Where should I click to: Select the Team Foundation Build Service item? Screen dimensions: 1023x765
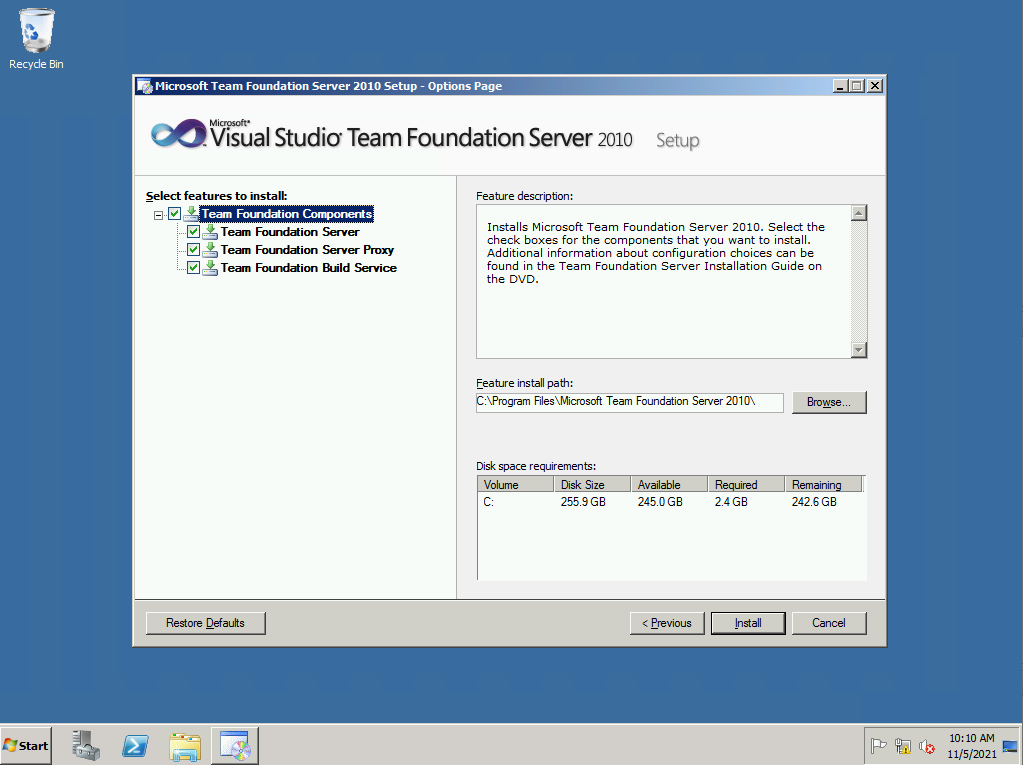click(x=308, y=268)
